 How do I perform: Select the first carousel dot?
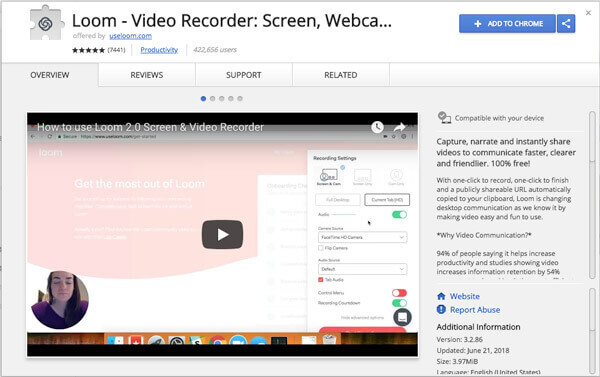[203, 99]
